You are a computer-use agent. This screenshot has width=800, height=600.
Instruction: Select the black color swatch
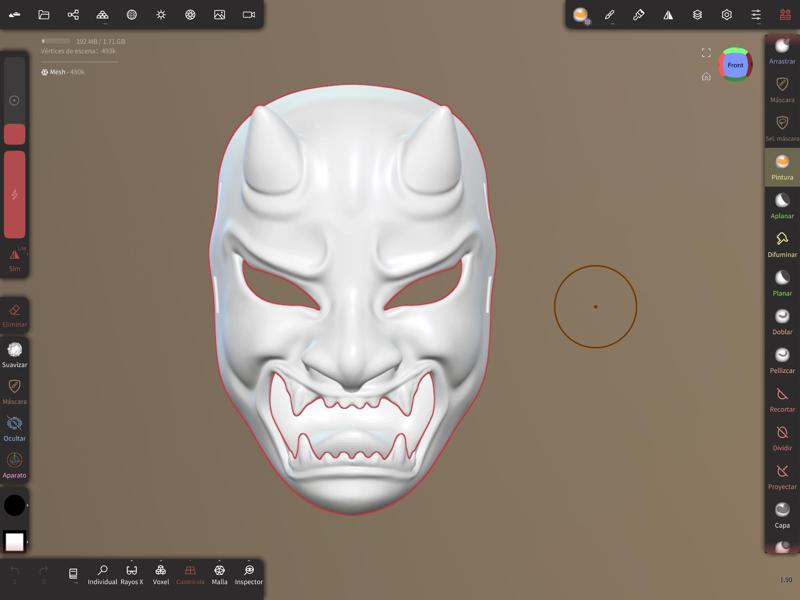14,503
